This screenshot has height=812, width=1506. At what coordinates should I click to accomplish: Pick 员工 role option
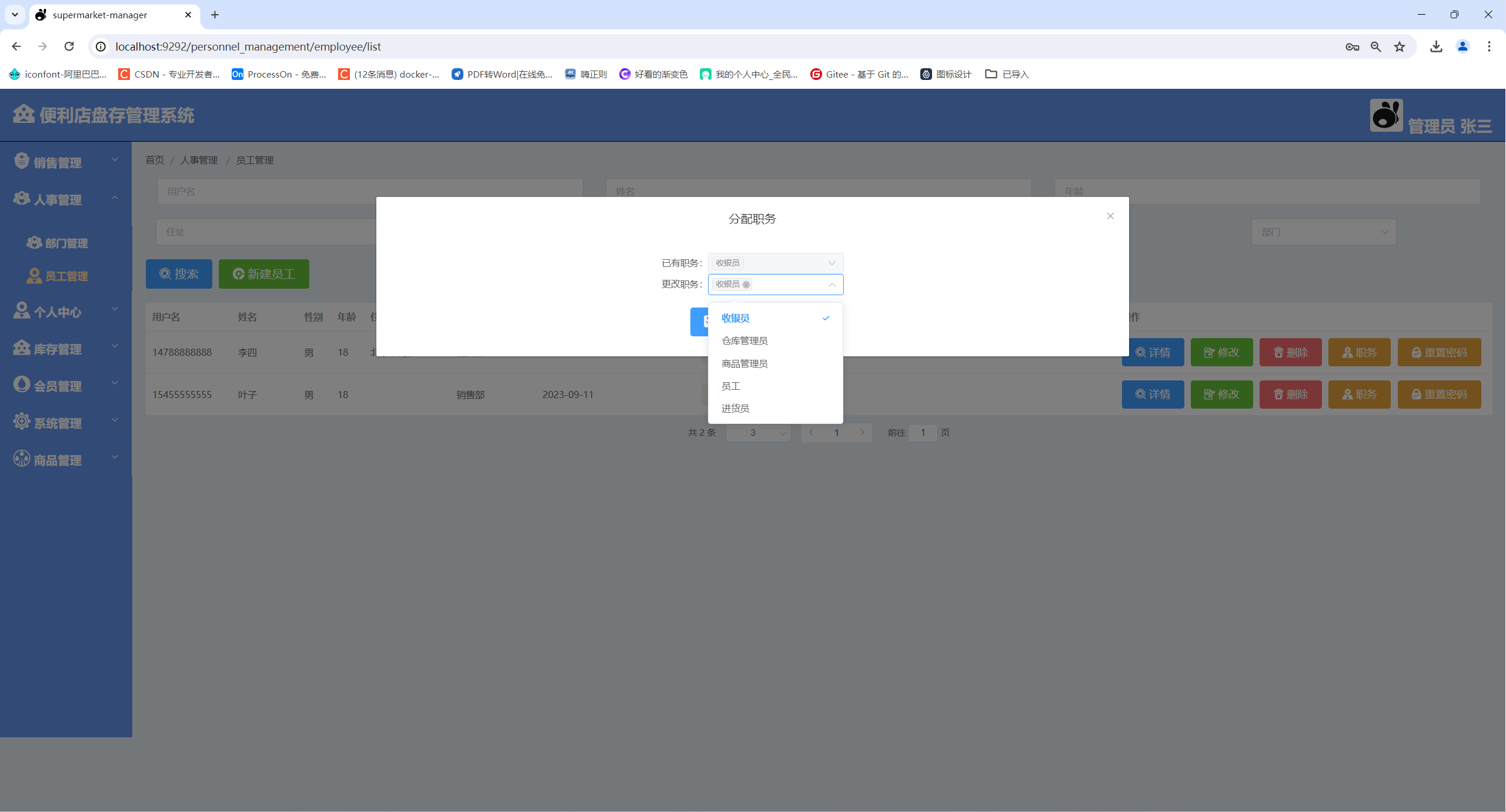point(775,386)
